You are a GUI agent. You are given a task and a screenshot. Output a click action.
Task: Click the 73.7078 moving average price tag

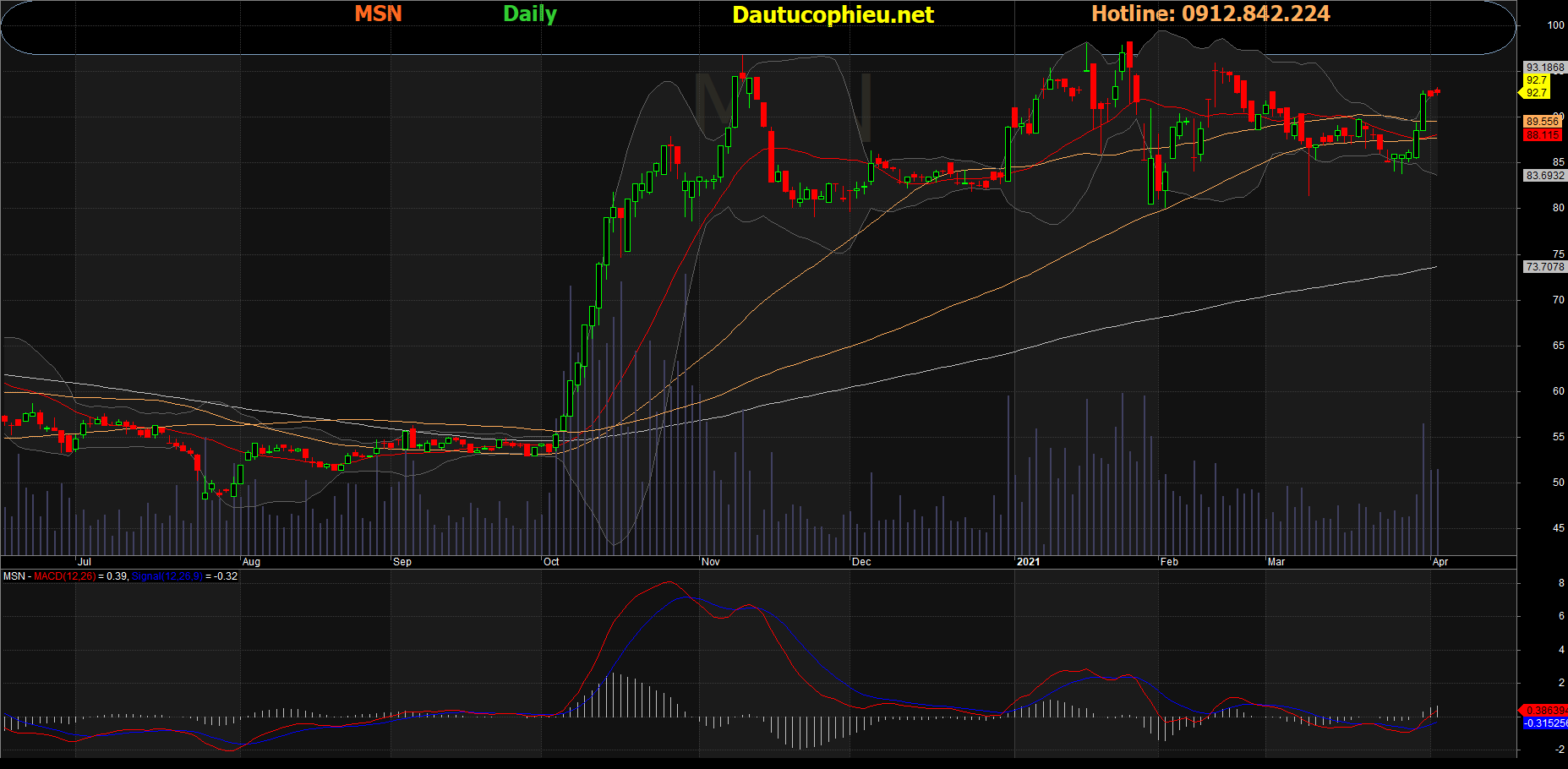coord(1544,267)
